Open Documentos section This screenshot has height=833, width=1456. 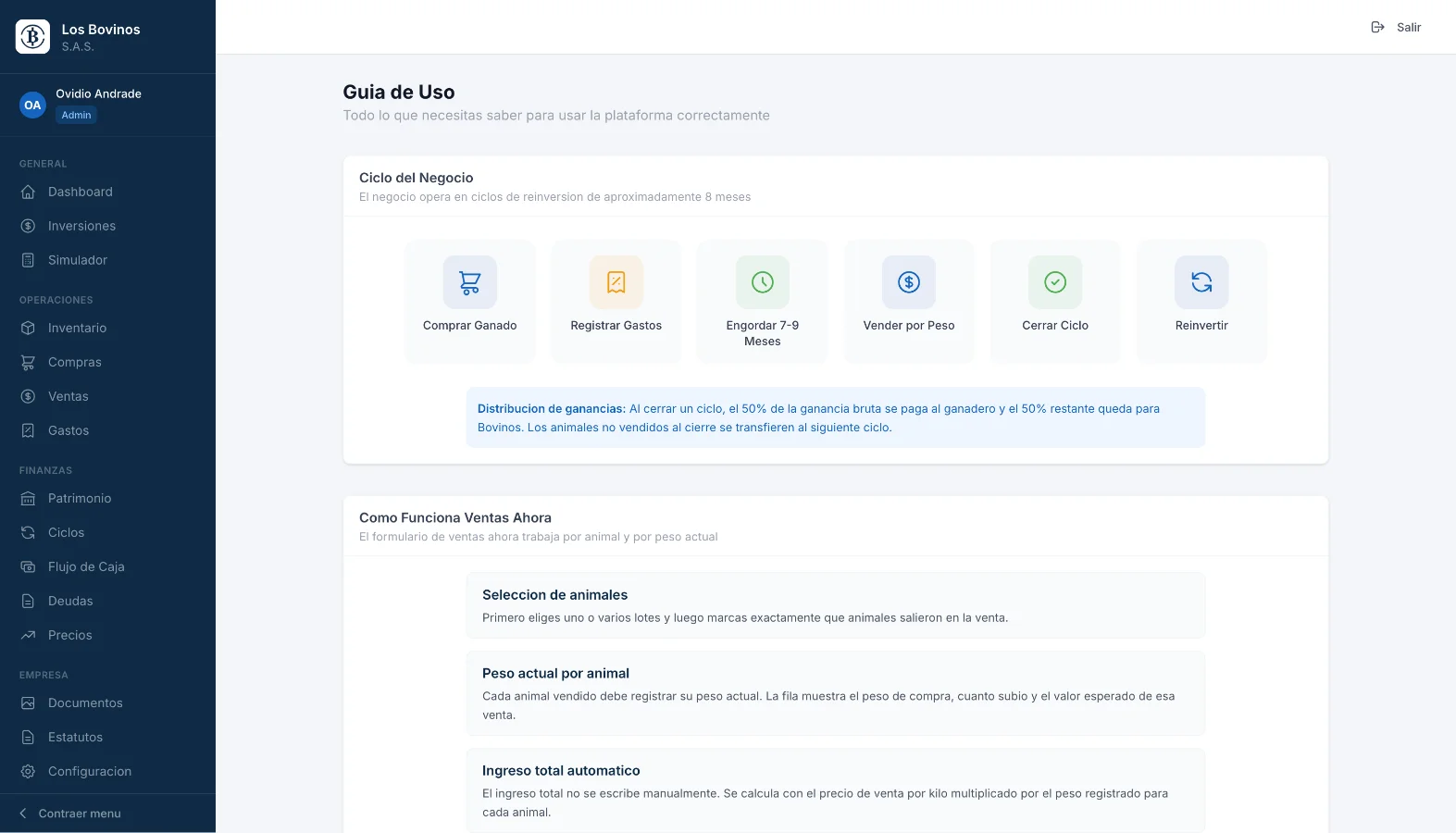107,702
